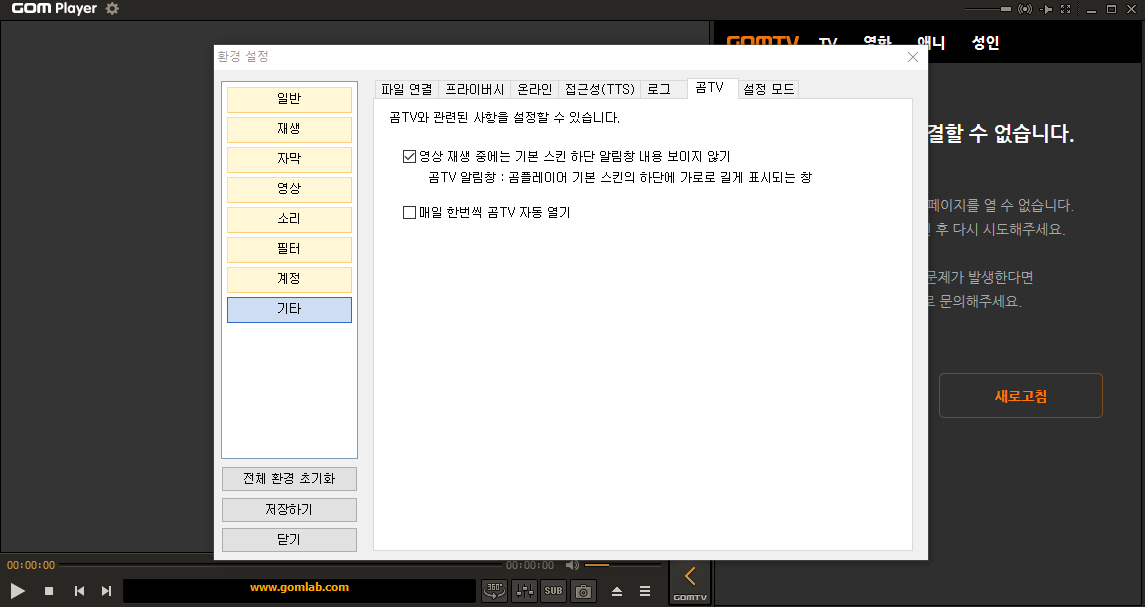The image size is (1145, 607).
Task: Open SUB subtitle options
Action: 552,590
